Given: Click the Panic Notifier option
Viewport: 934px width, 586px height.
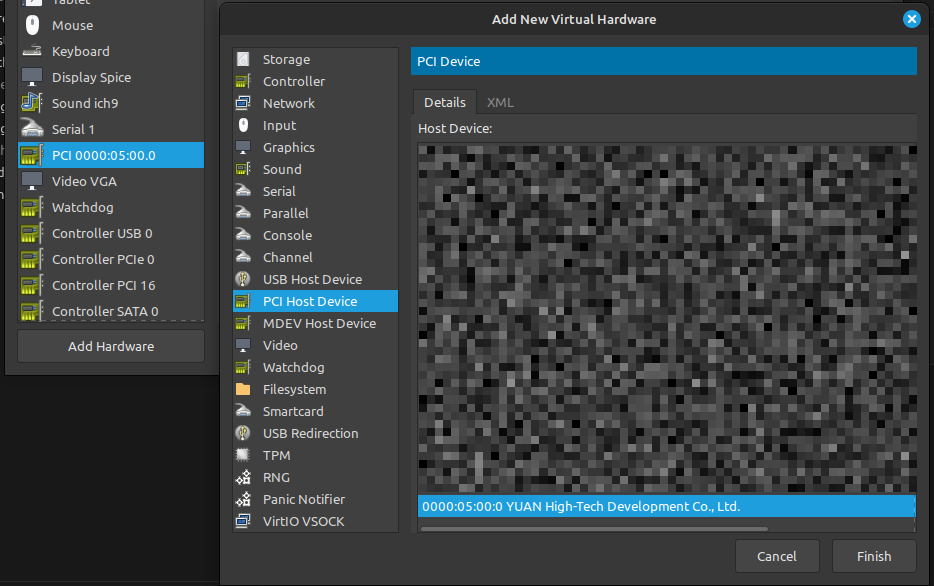Looking at the screenshot, I should [303, 499].
